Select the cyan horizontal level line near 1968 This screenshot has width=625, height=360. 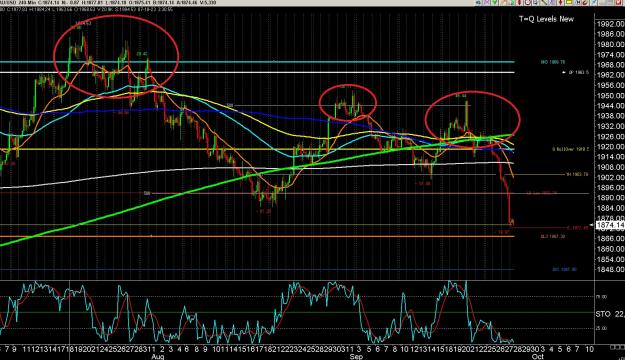[x=257, y=62]
